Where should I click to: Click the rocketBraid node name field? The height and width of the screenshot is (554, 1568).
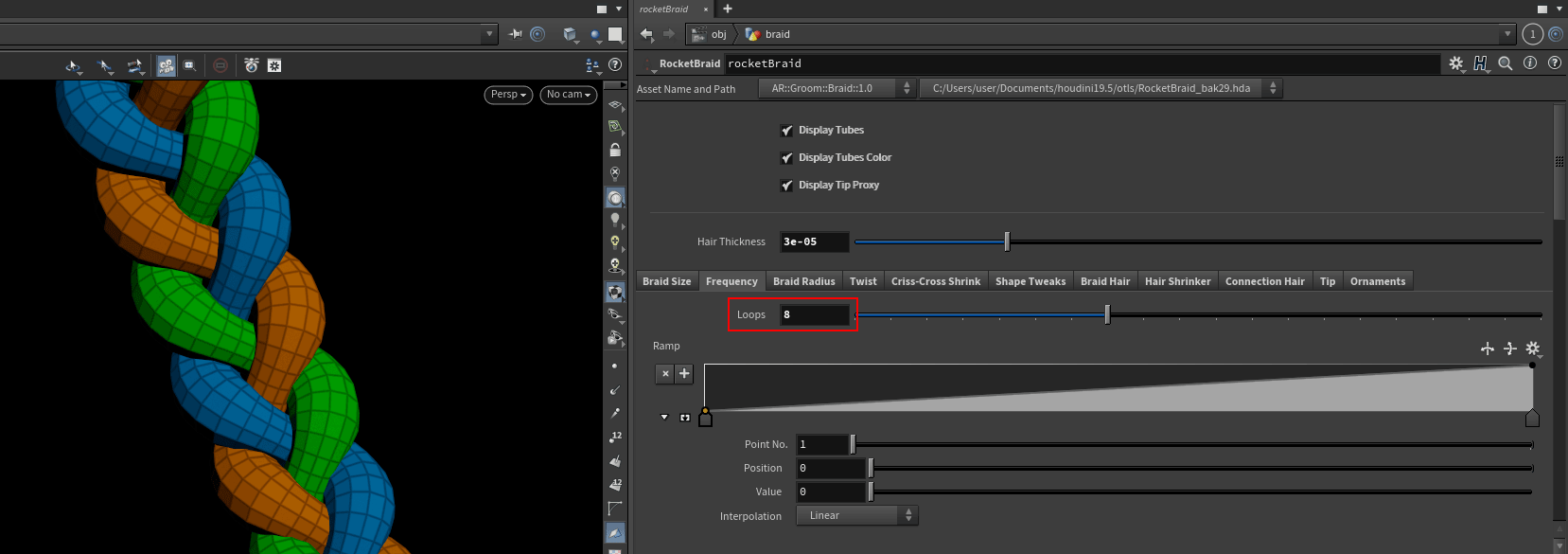[1083, 63]
